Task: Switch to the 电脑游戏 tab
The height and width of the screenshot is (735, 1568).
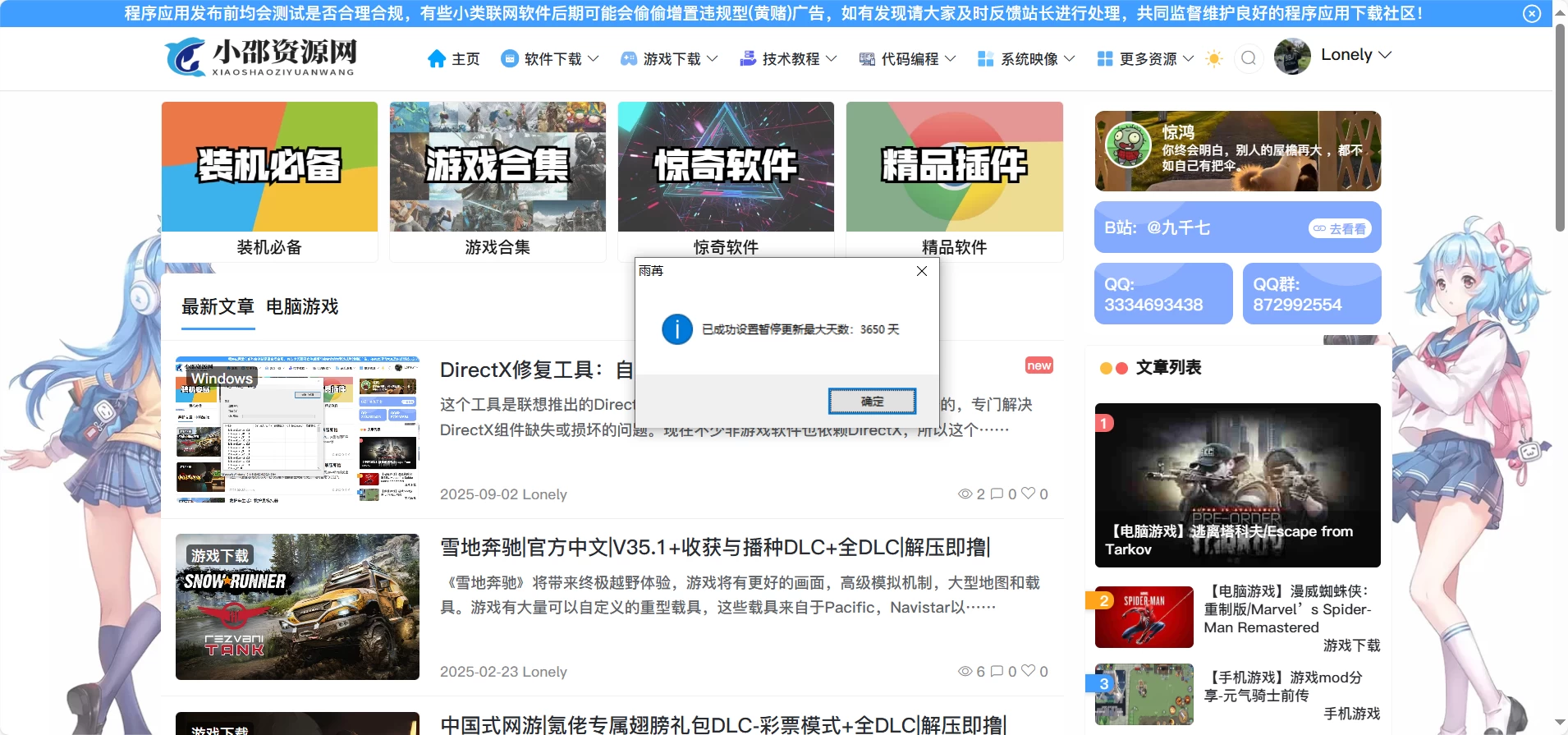Action: (x=302, y=307)
